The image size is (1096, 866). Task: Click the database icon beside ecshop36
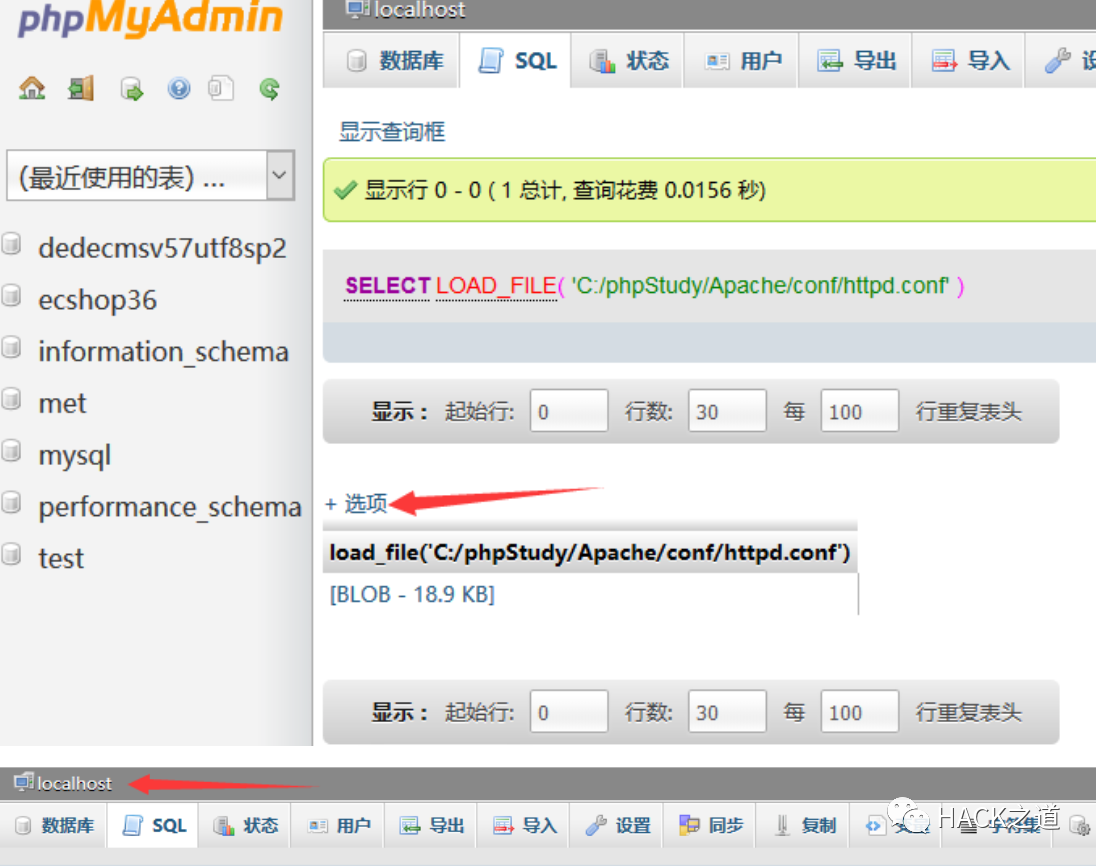click(11, 296)
